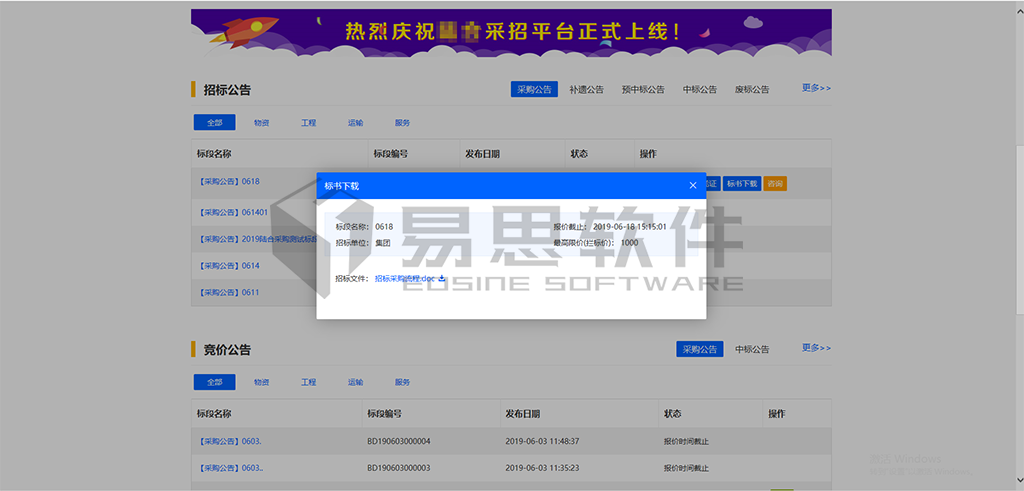This screenshot has width=1024, height=491.
Task: Open the 预中标公告 tab
Action: pyautogui.click(x=643, y=89)
